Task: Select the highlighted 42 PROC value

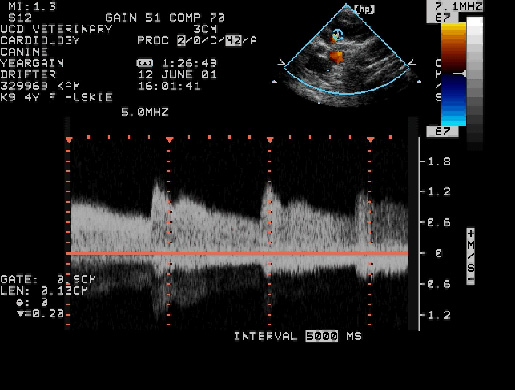Action: [x=233, y=40]
